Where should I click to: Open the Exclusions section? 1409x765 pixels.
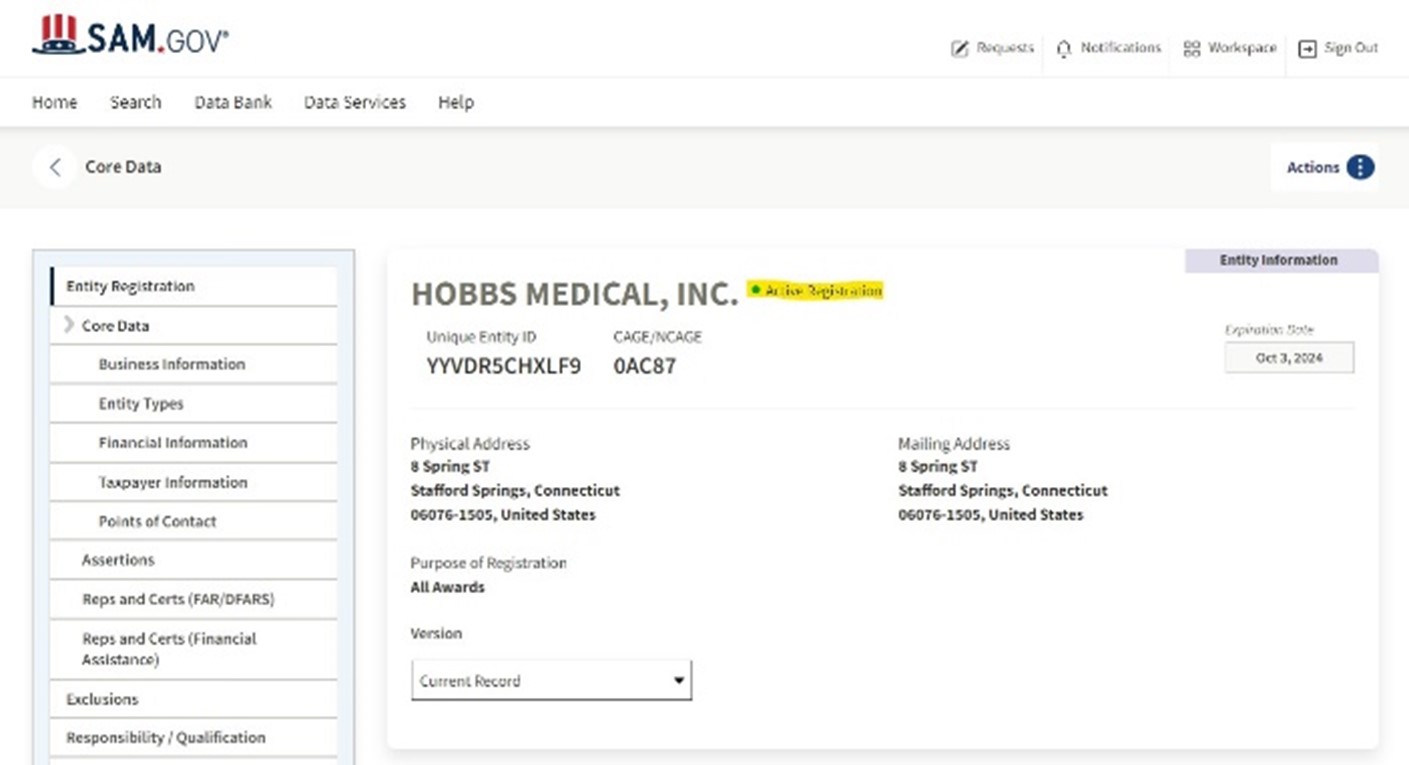pyautogui.click(x=194, y=699)
